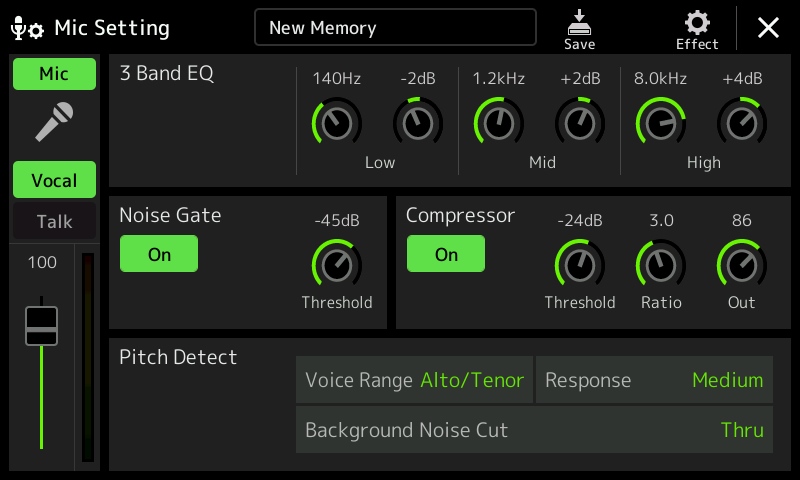The image size is (800, 480).
Task: Toggle the green Mic on/off button
Action: [x=54, y=74]
